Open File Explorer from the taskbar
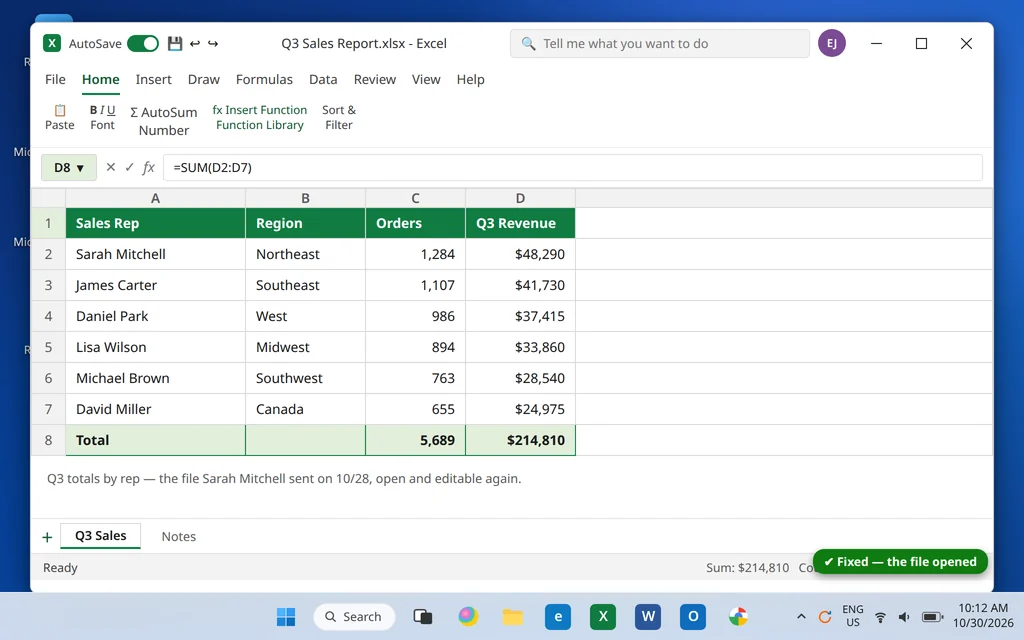The height and width of the screenshot is (640, 1024). pyautogui.click(x=513, y=616)
